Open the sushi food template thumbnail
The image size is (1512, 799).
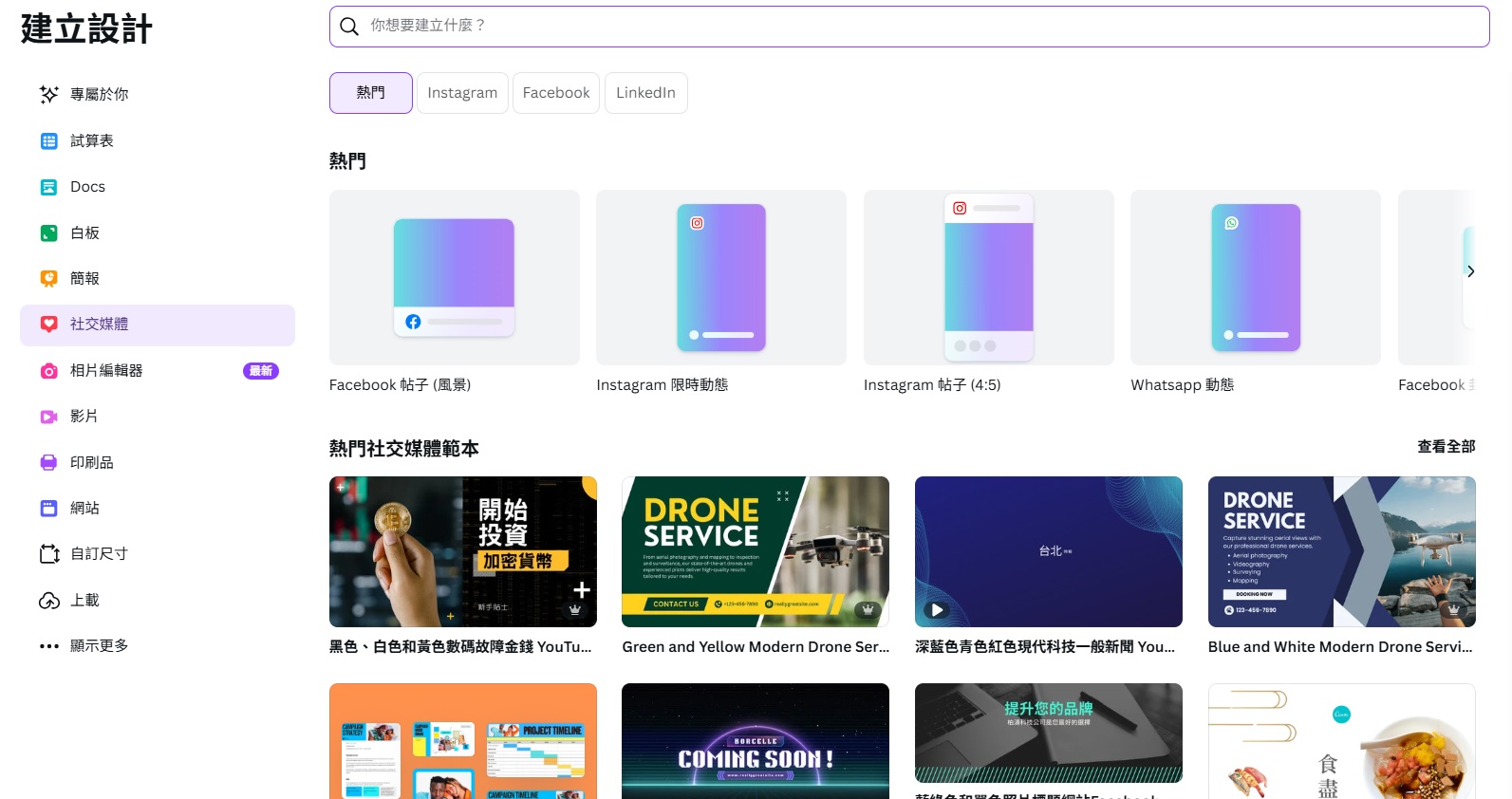(x=1342, y=741)
